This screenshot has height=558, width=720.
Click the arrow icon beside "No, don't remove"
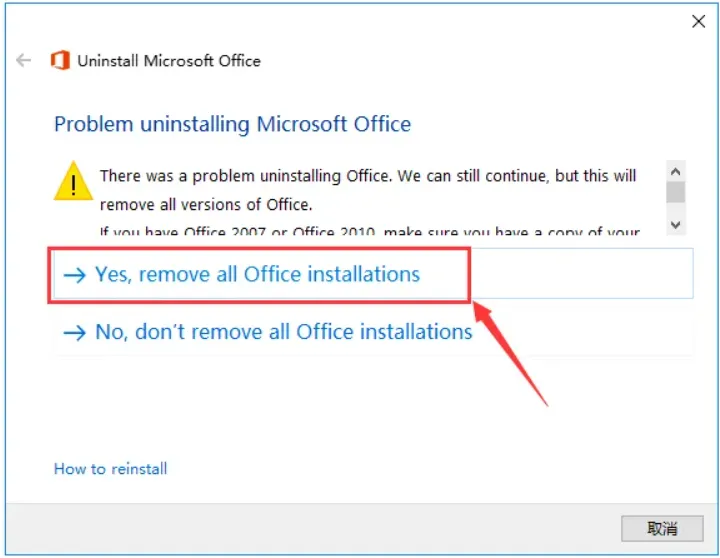74,333
